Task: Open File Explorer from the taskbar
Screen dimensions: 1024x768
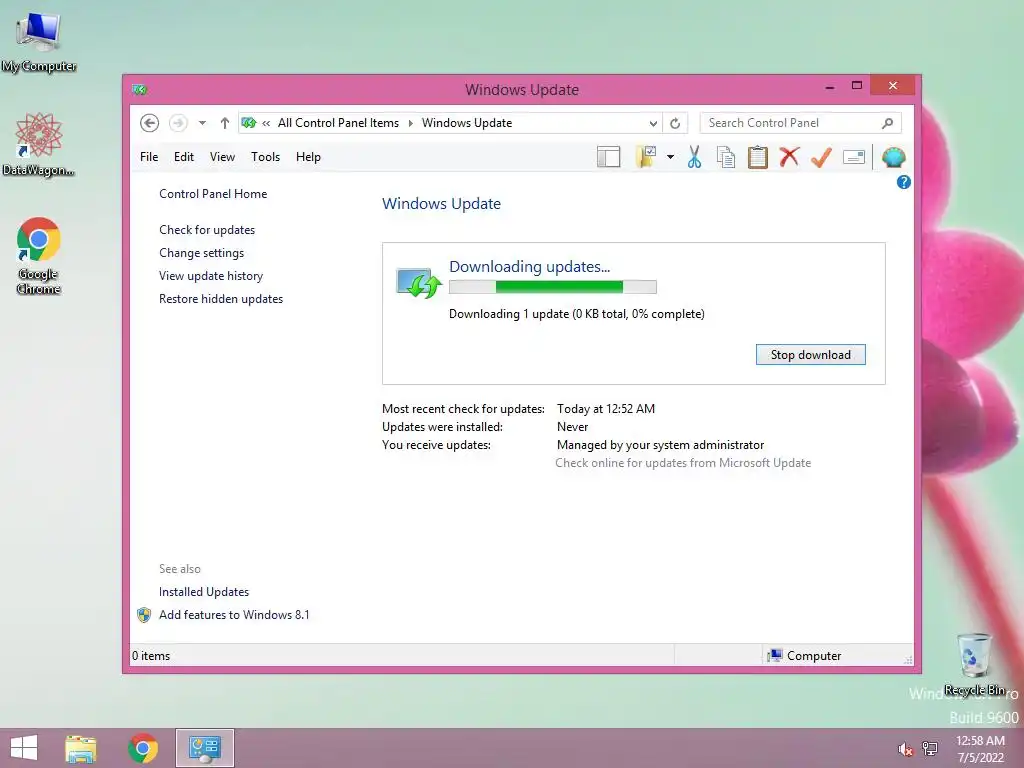Action: pyautogui.click(x=81, y=748)
